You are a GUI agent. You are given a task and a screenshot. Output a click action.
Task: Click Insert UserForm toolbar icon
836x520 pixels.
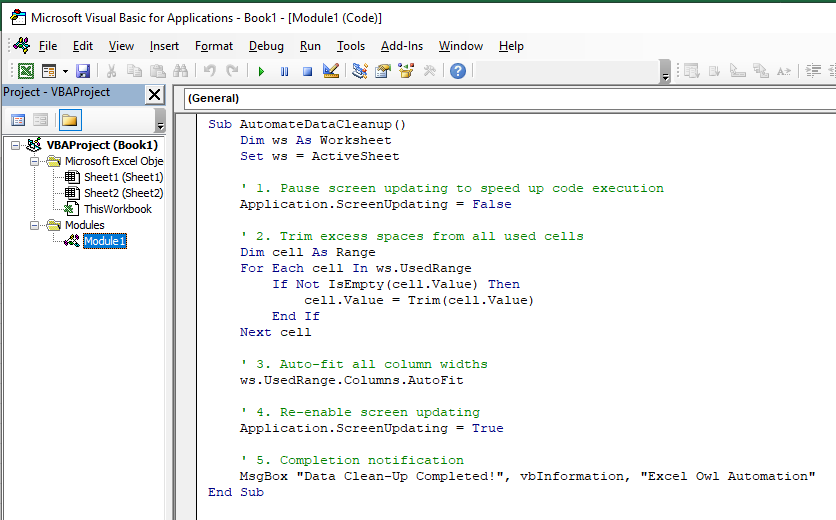pyautogui.click(x=49, y=71)
